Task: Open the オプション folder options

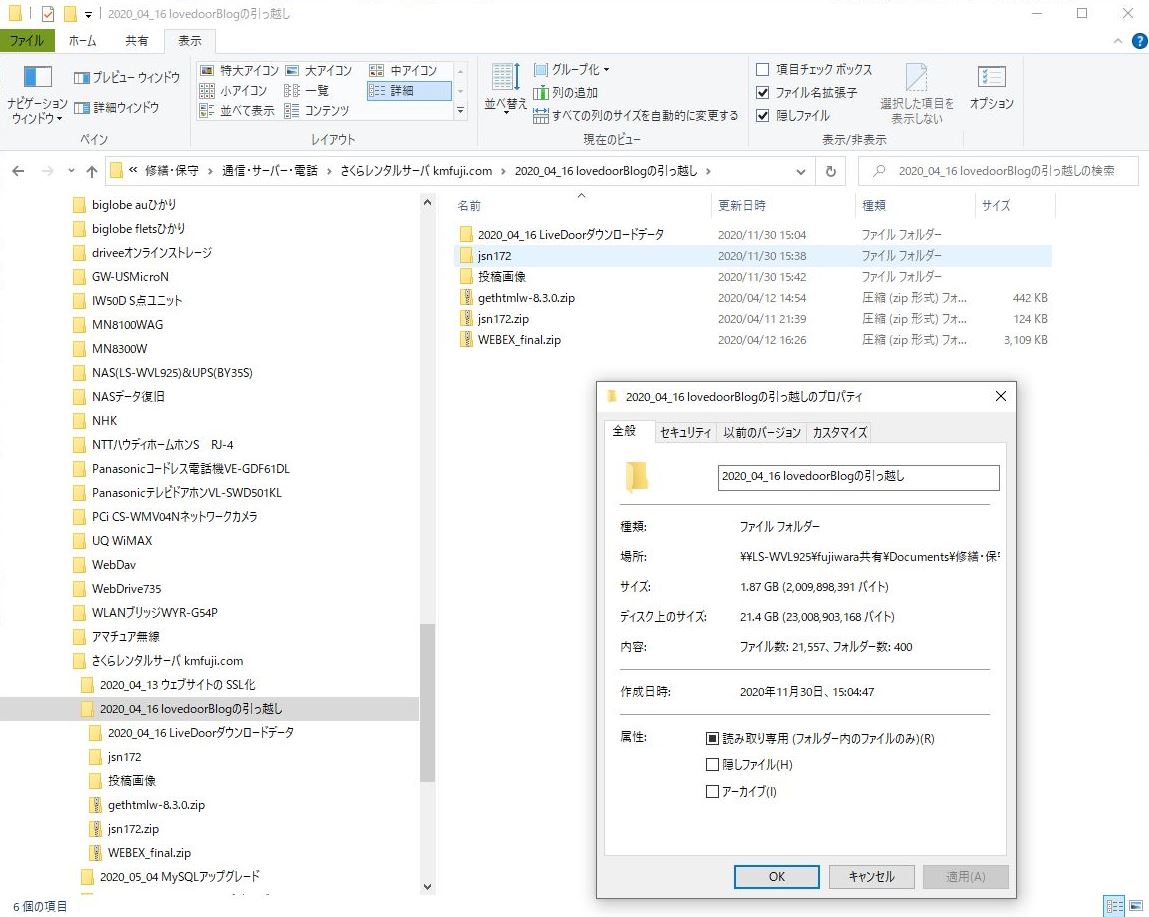Action: coord(991,87)
